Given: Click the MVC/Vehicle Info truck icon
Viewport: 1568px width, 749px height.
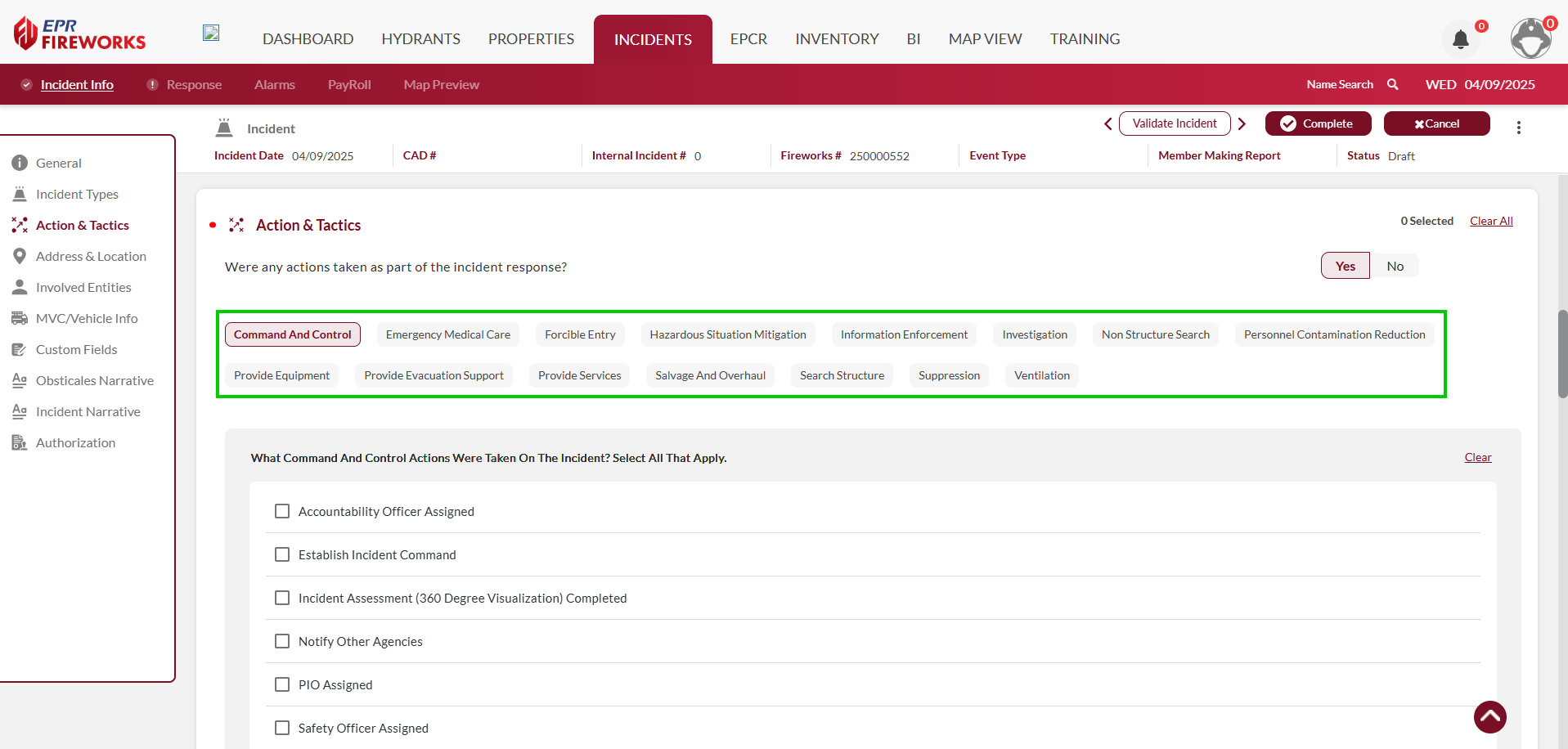Looking at the screenshot, I should [20, 318].
